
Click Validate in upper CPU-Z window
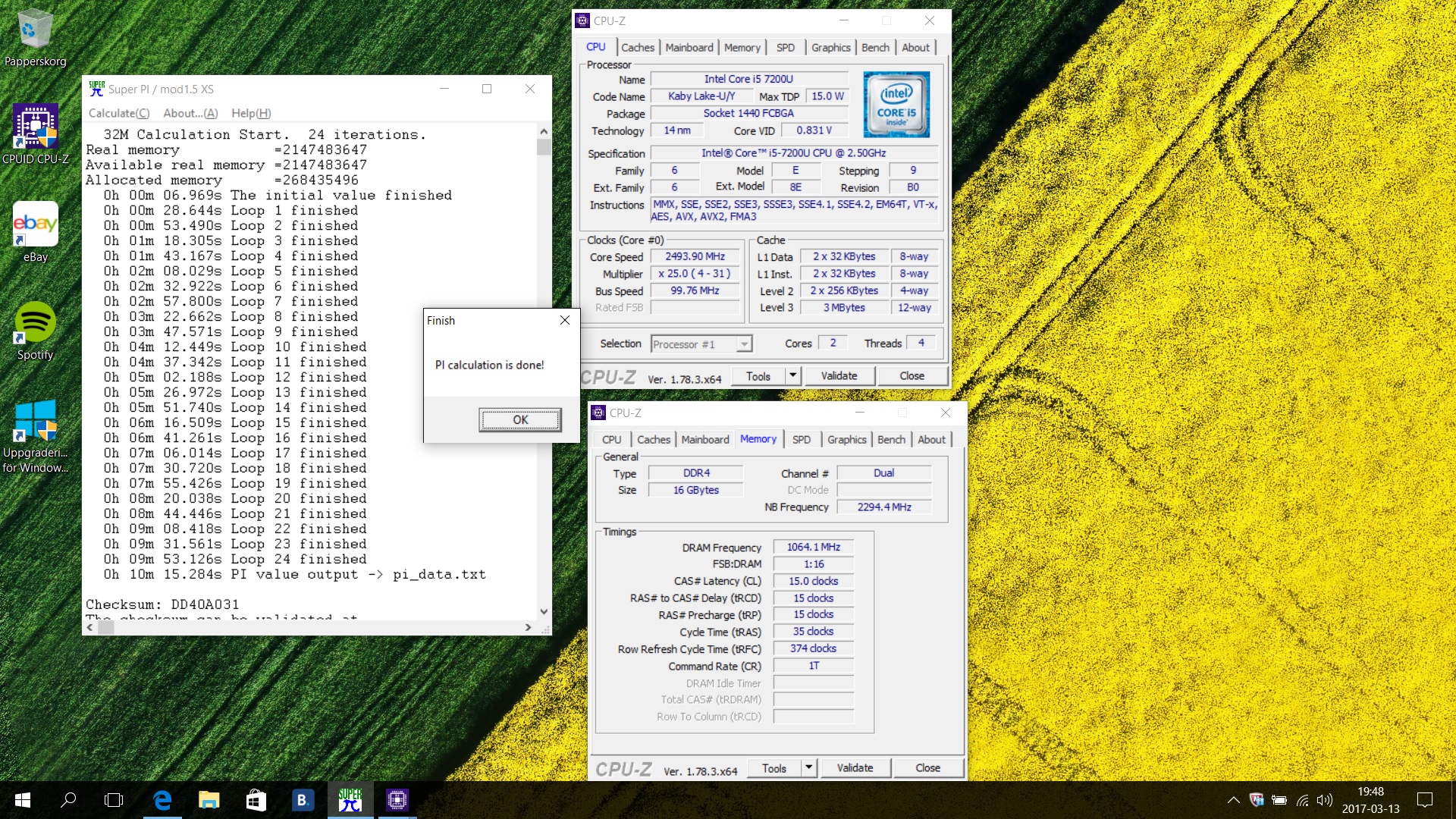(x=839, y=376)
